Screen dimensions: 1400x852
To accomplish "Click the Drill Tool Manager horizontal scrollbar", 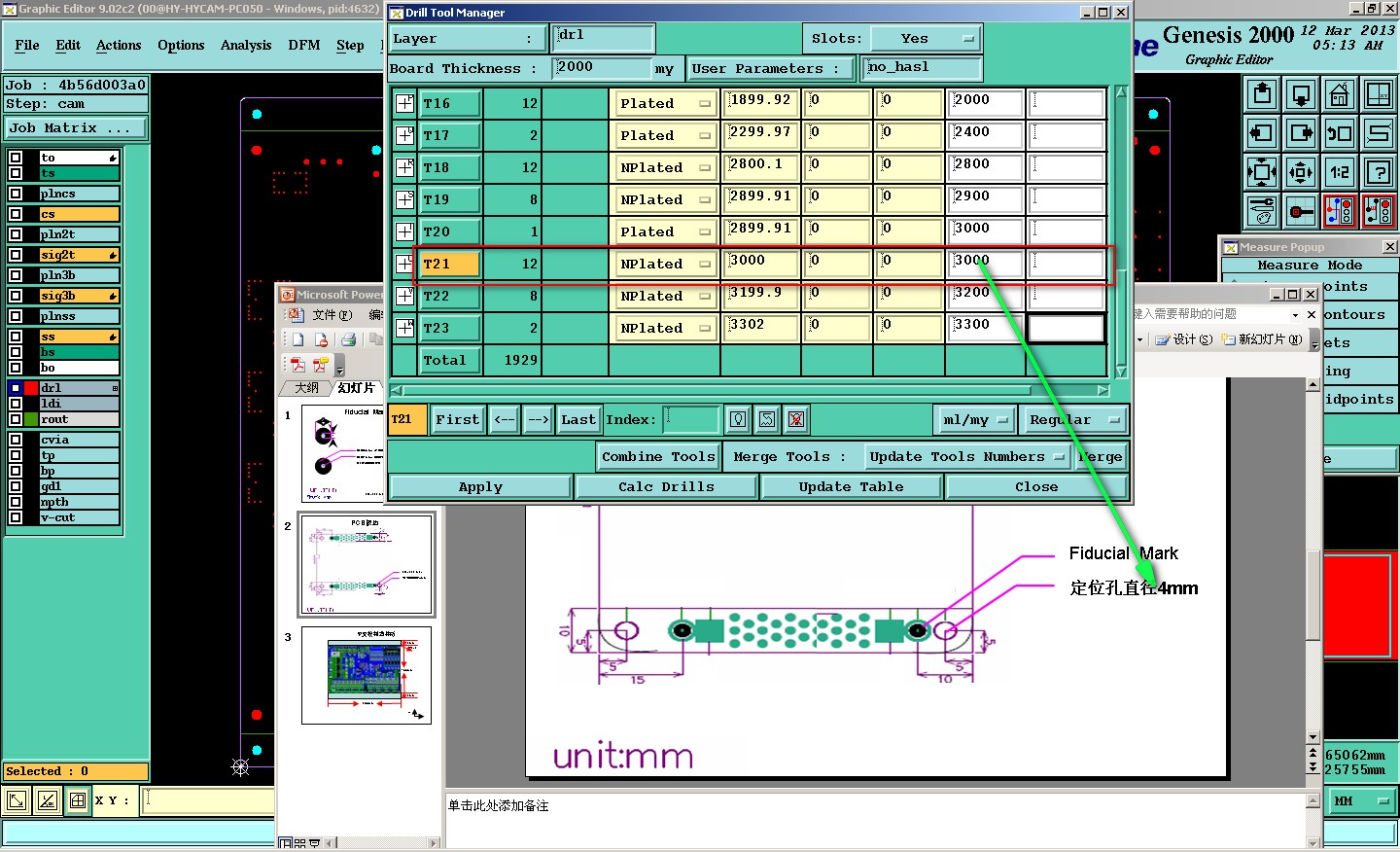I will coord(750,390).
